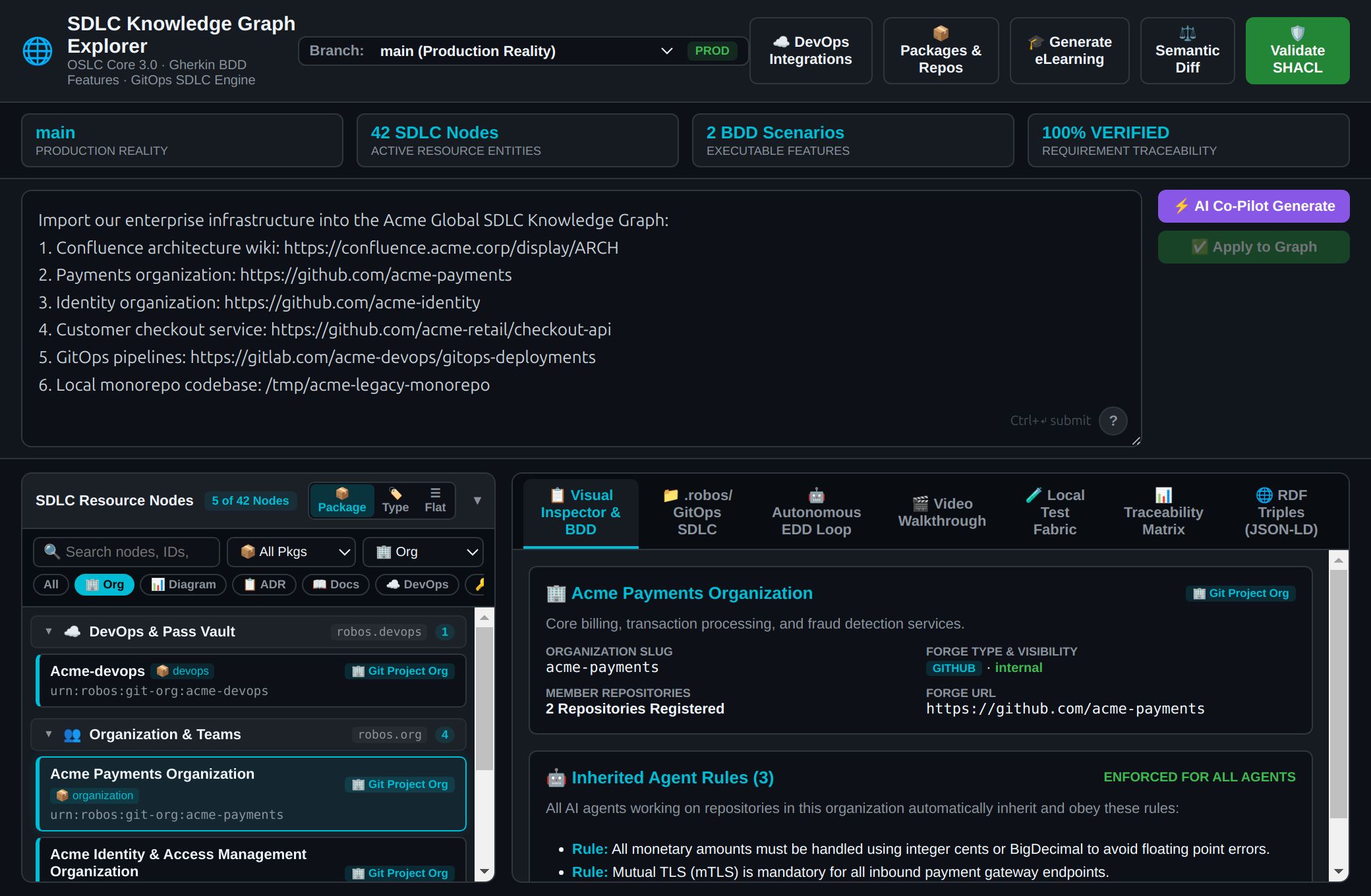Image resolution: width=1371 pixels, height=896 pixels.
Task: Click the organization package tag
Action: tap(95, 795)
